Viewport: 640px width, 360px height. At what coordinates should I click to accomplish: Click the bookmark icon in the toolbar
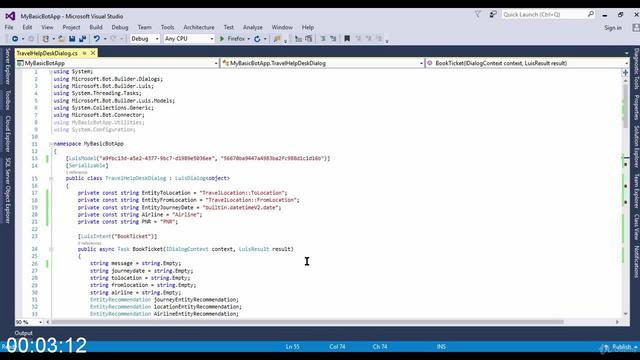point(347,39)
